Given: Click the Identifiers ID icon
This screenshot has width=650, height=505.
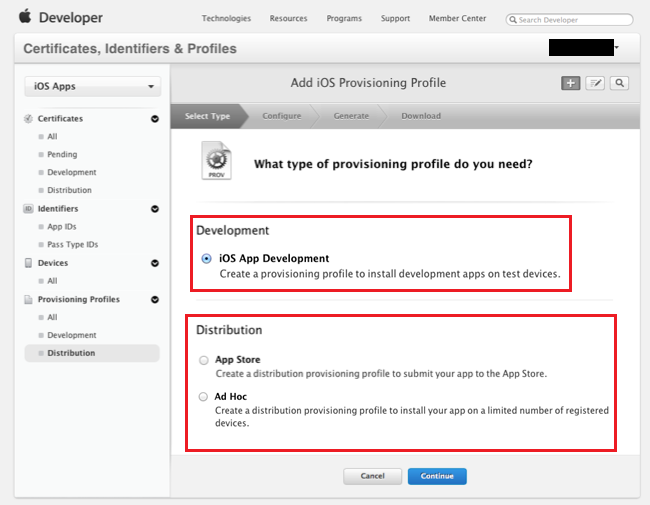Looking at the screenshot, I should 28,209.
